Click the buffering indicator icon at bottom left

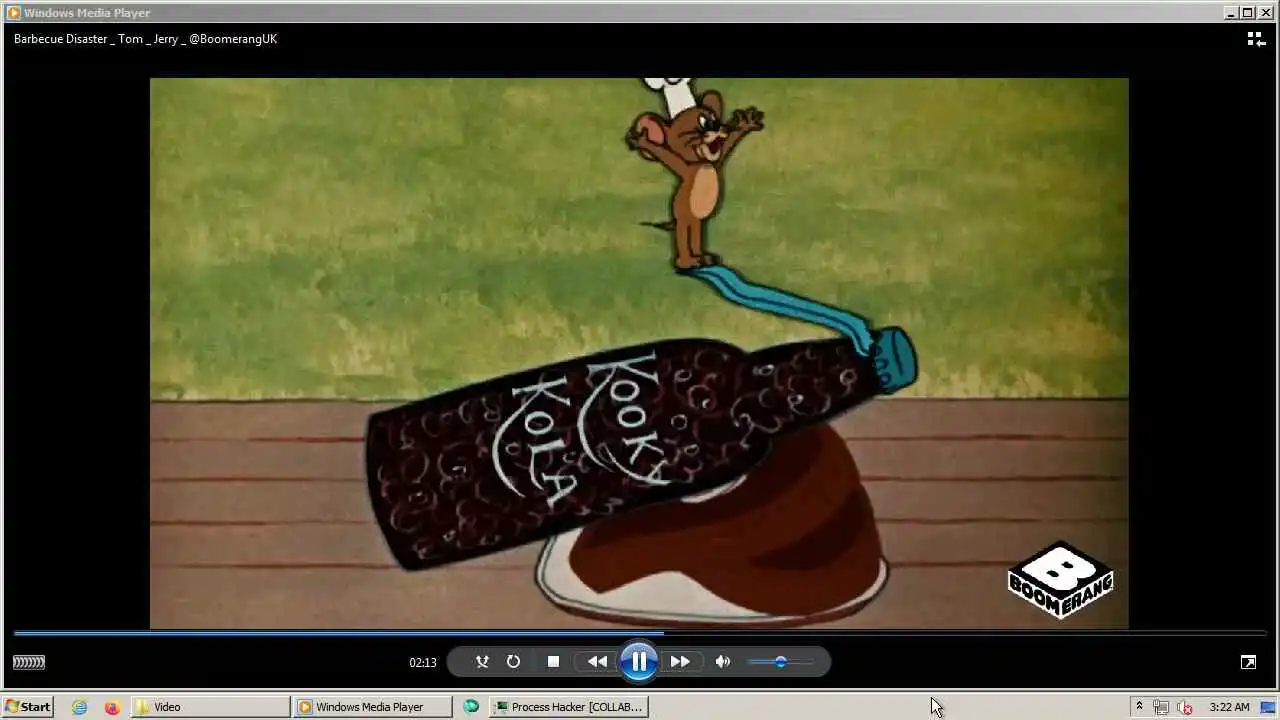[x=29, y=662]
